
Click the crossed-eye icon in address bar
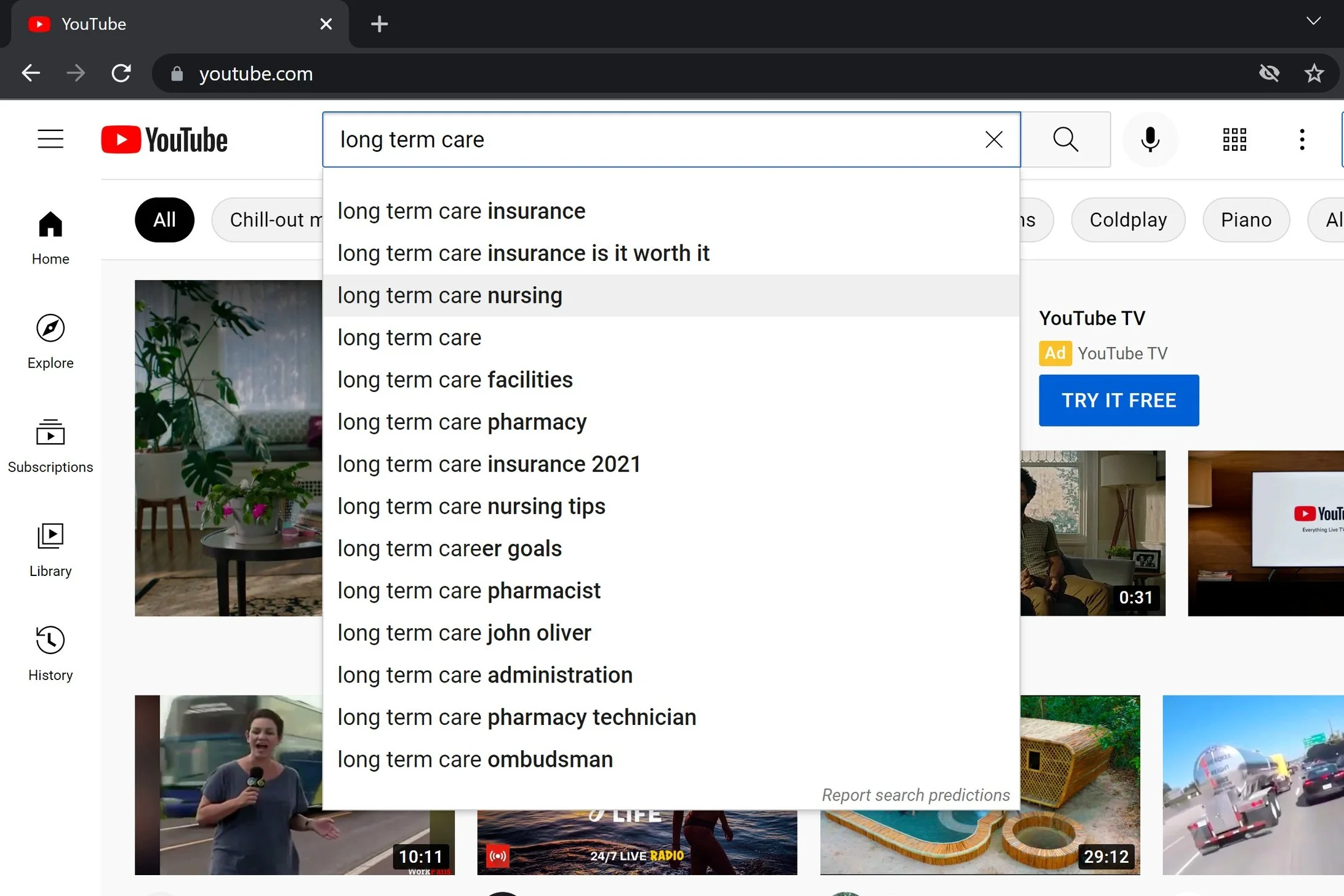pyautogui.click(x=1269, y=73)
